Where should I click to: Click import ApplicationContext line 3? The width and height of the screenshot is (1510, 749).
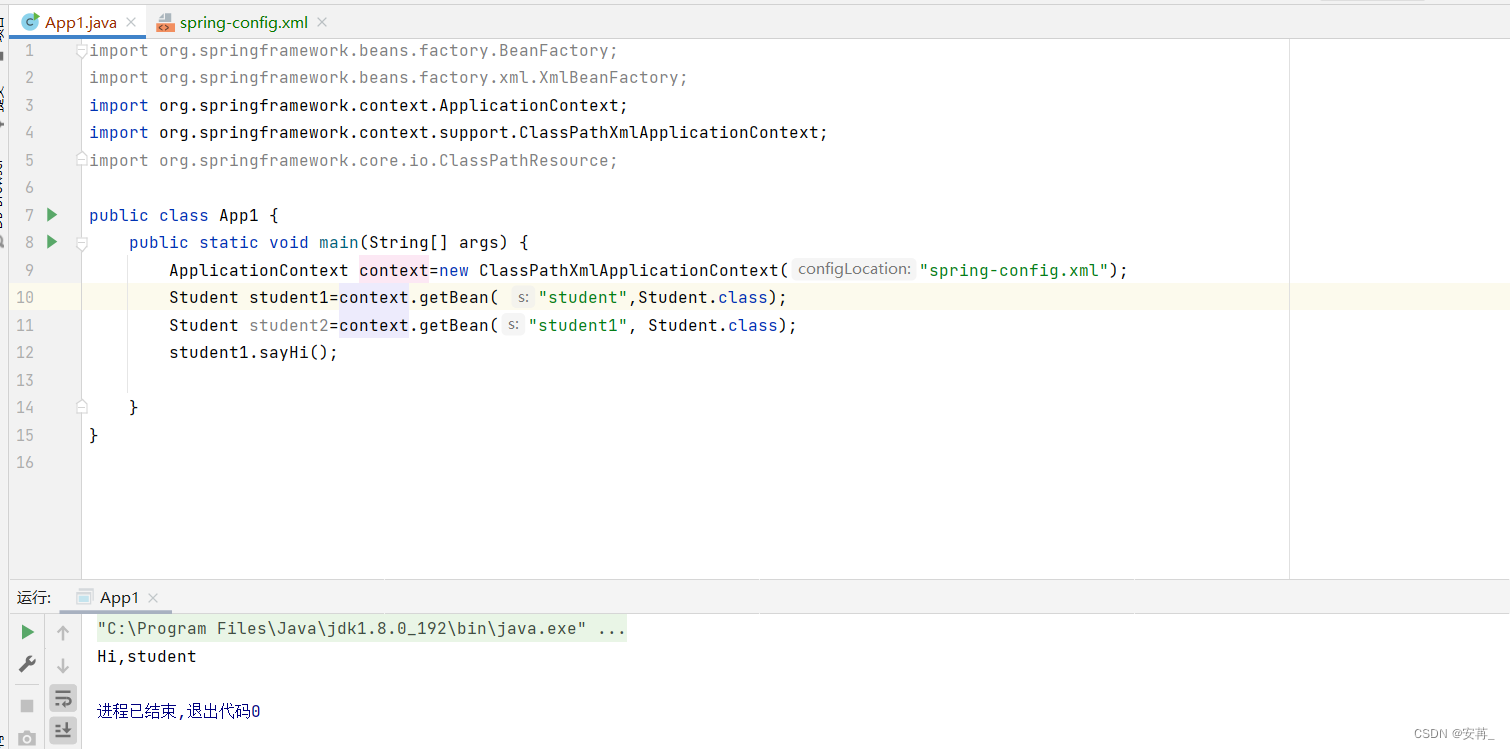tap(359, 105)
